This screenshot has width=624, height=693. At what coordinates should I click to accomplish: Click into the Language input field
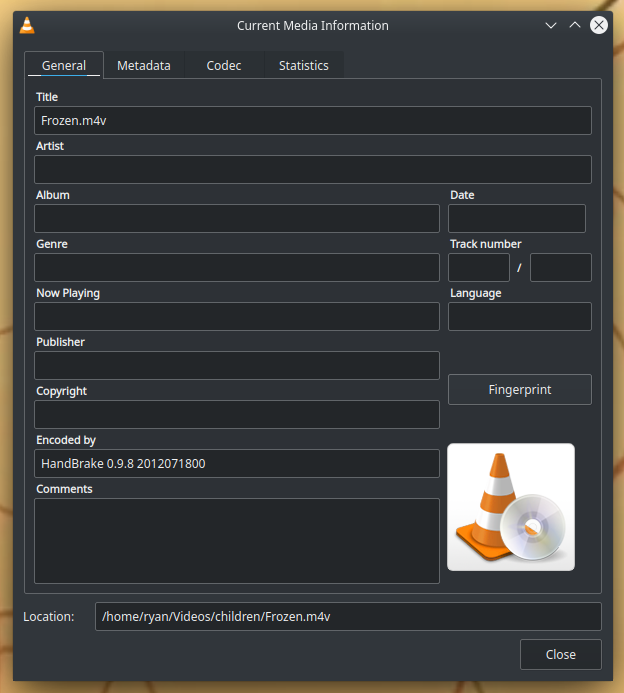[x=520, y=316]
